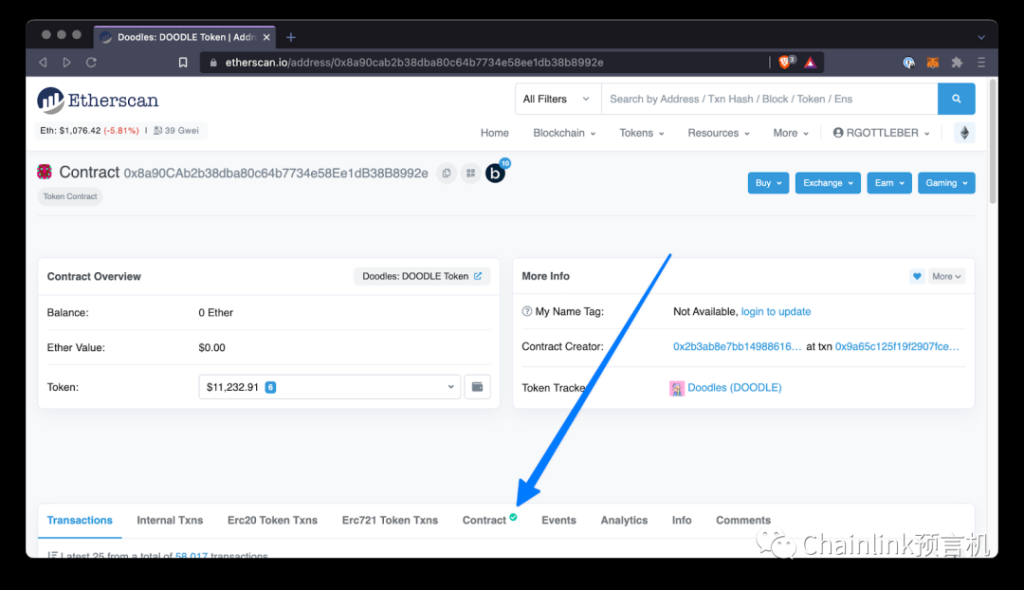Click the 39 Gwei gas tracker

176,131
